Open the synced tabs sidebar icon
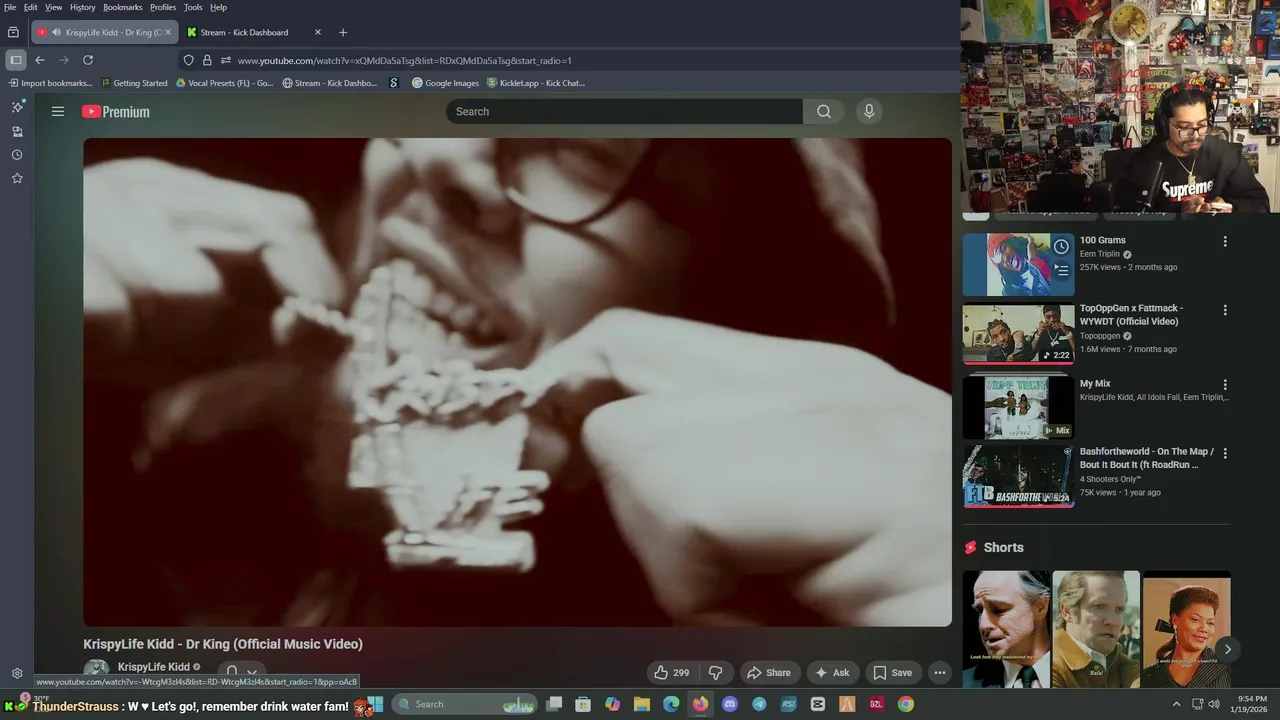The width and height of the screenshot is (1280, 720). point(17,131)
